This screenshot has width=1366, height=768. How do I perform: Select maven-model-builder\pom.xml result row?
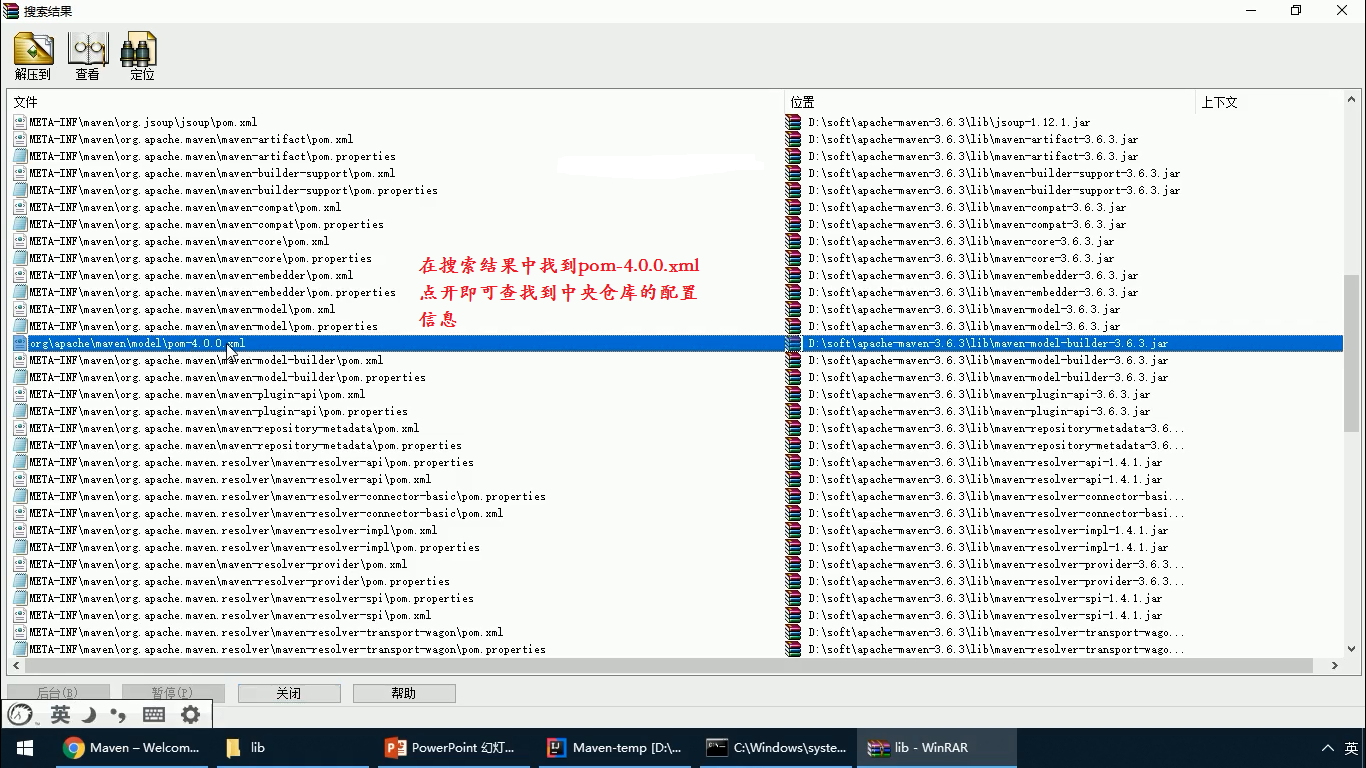point(676,360)
